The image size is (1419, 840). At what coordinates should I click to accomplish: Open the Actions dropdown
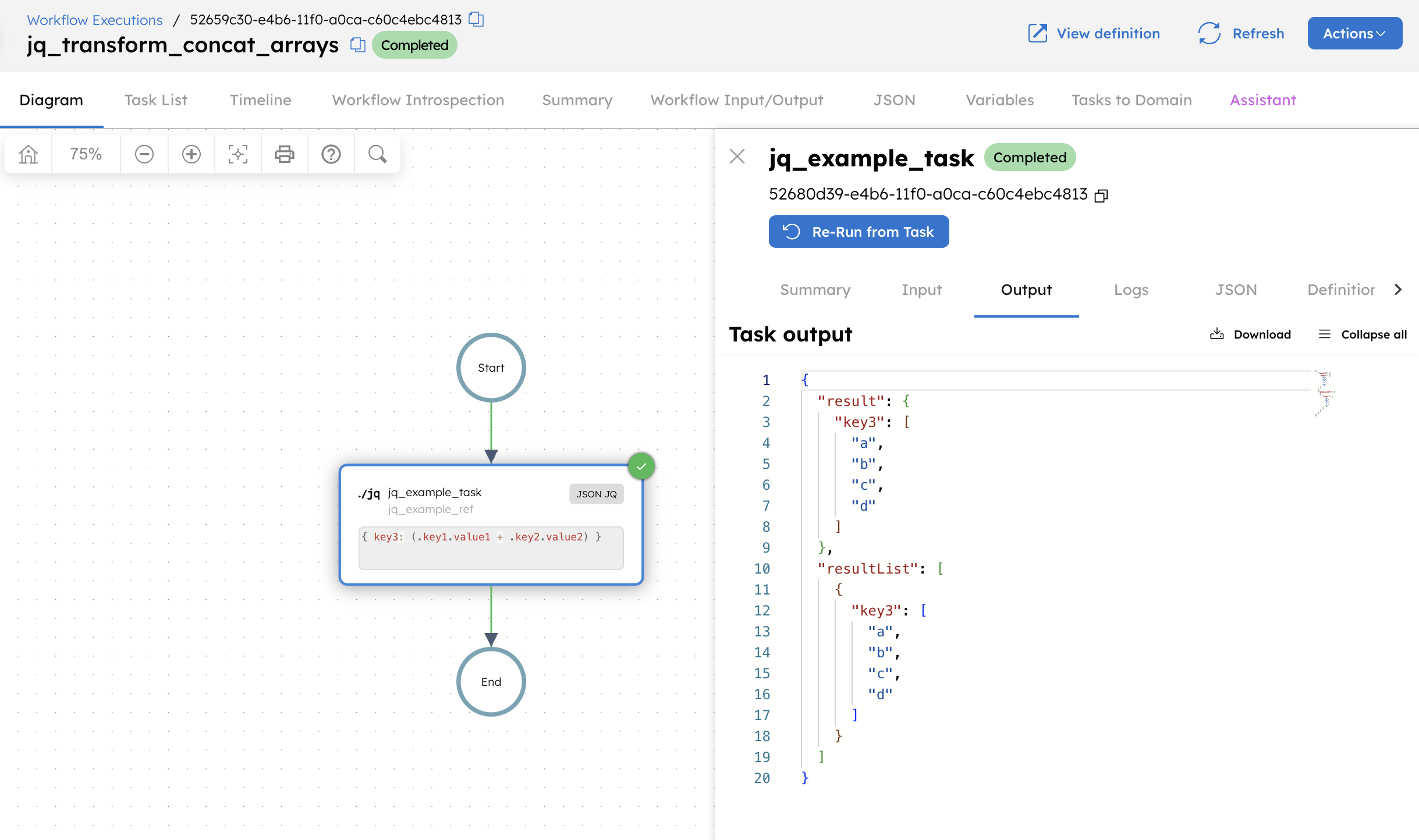pyautogui.click(x=1354, y=33)
